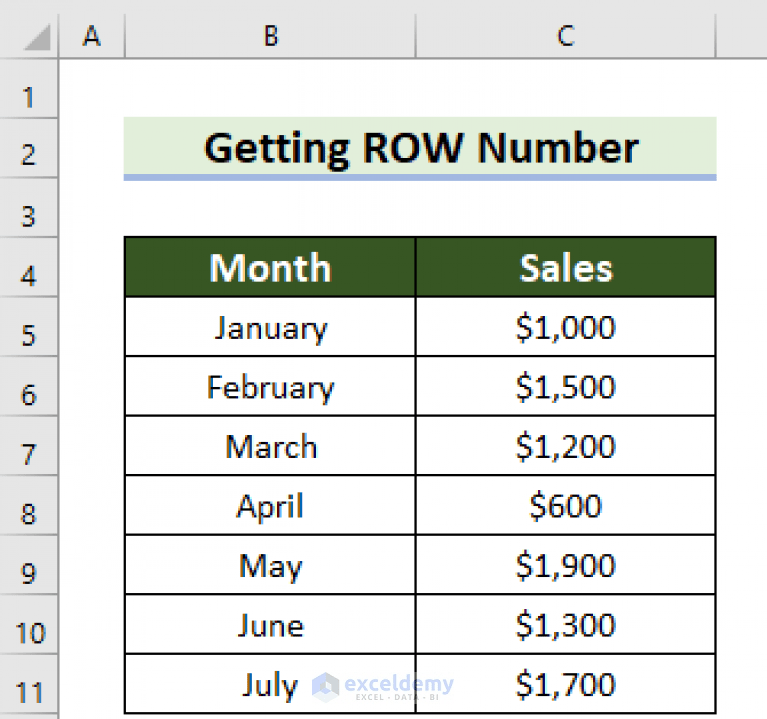This screenshot has height=719, width=767.
Task: Click the $1,300 sales cell
Action: (565, 625)
